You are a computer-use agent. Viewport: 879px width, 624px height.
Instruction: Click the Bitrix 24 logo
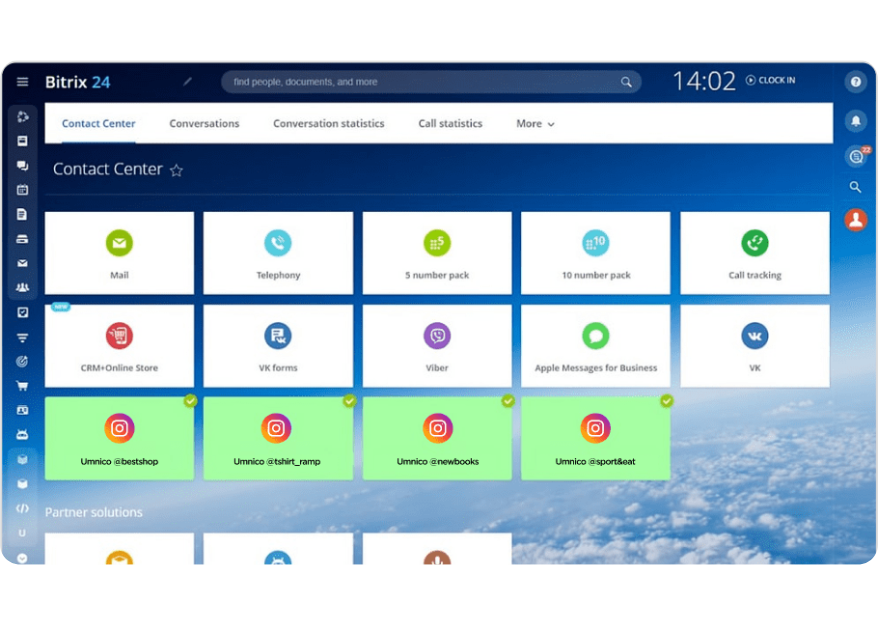click(x=77, y=82)
